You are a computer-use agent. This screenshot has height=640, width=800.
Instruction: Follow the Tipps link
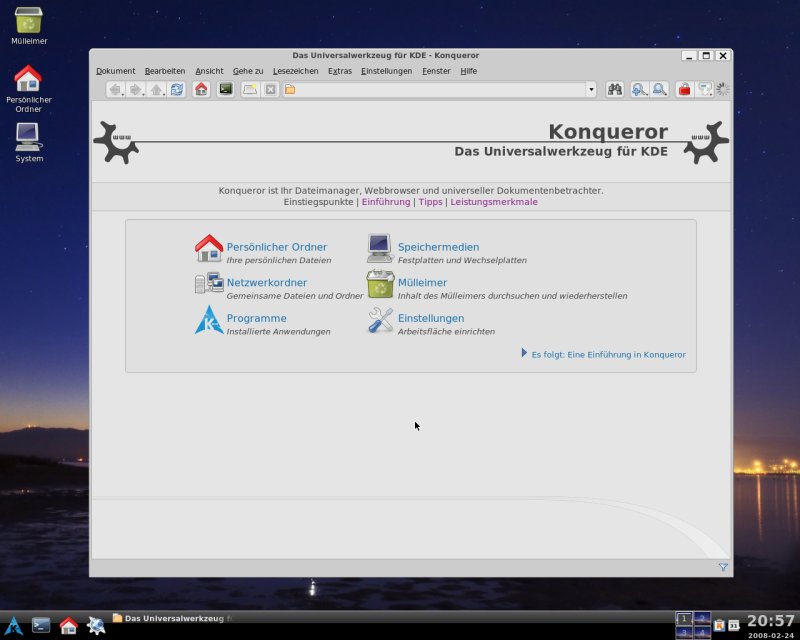pyautogui.click(x=431, y=202)
